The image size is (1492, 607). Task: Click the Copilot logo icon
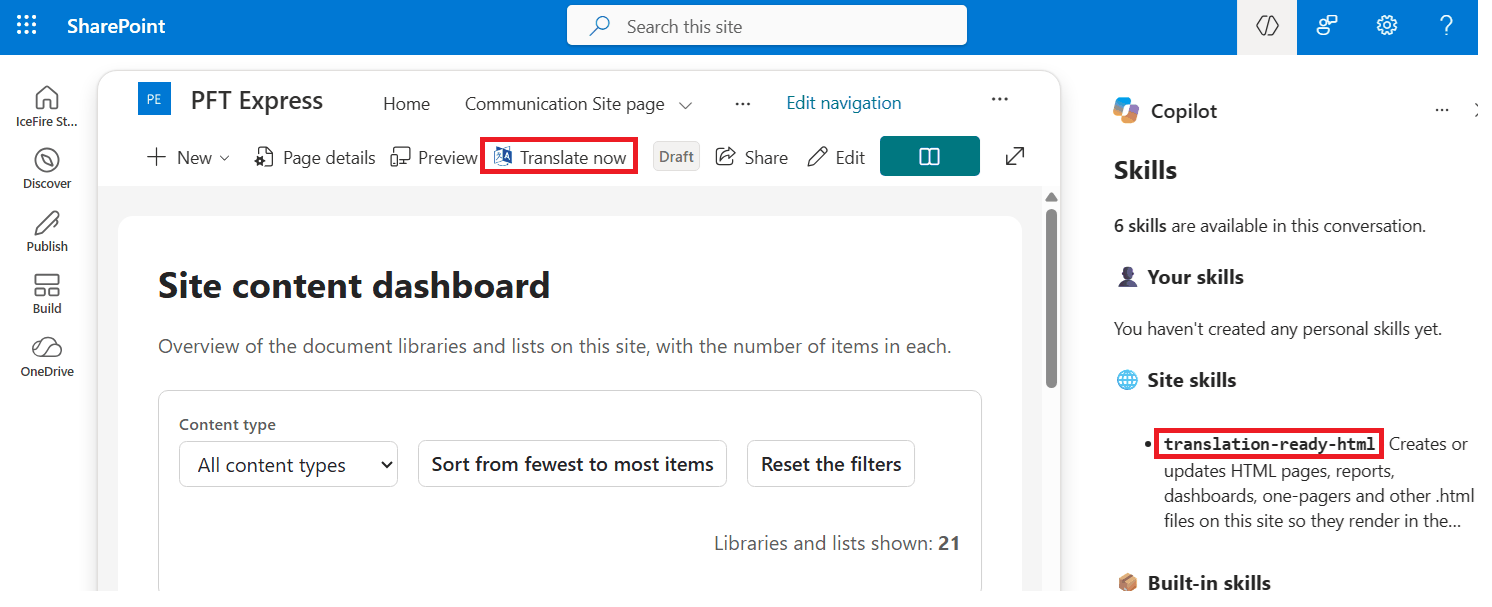click(x=1126, y=110)
